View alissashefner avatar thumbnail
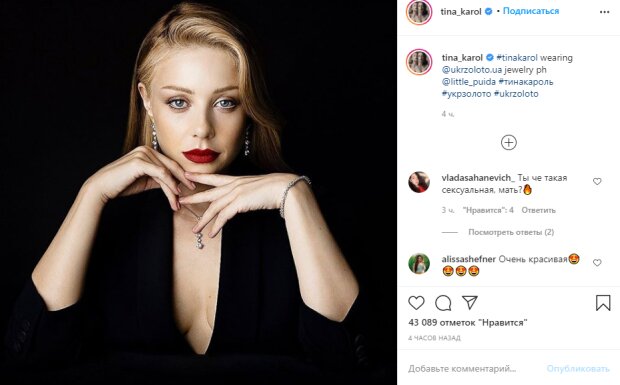620x385 pixels. (x=419, y=264)
